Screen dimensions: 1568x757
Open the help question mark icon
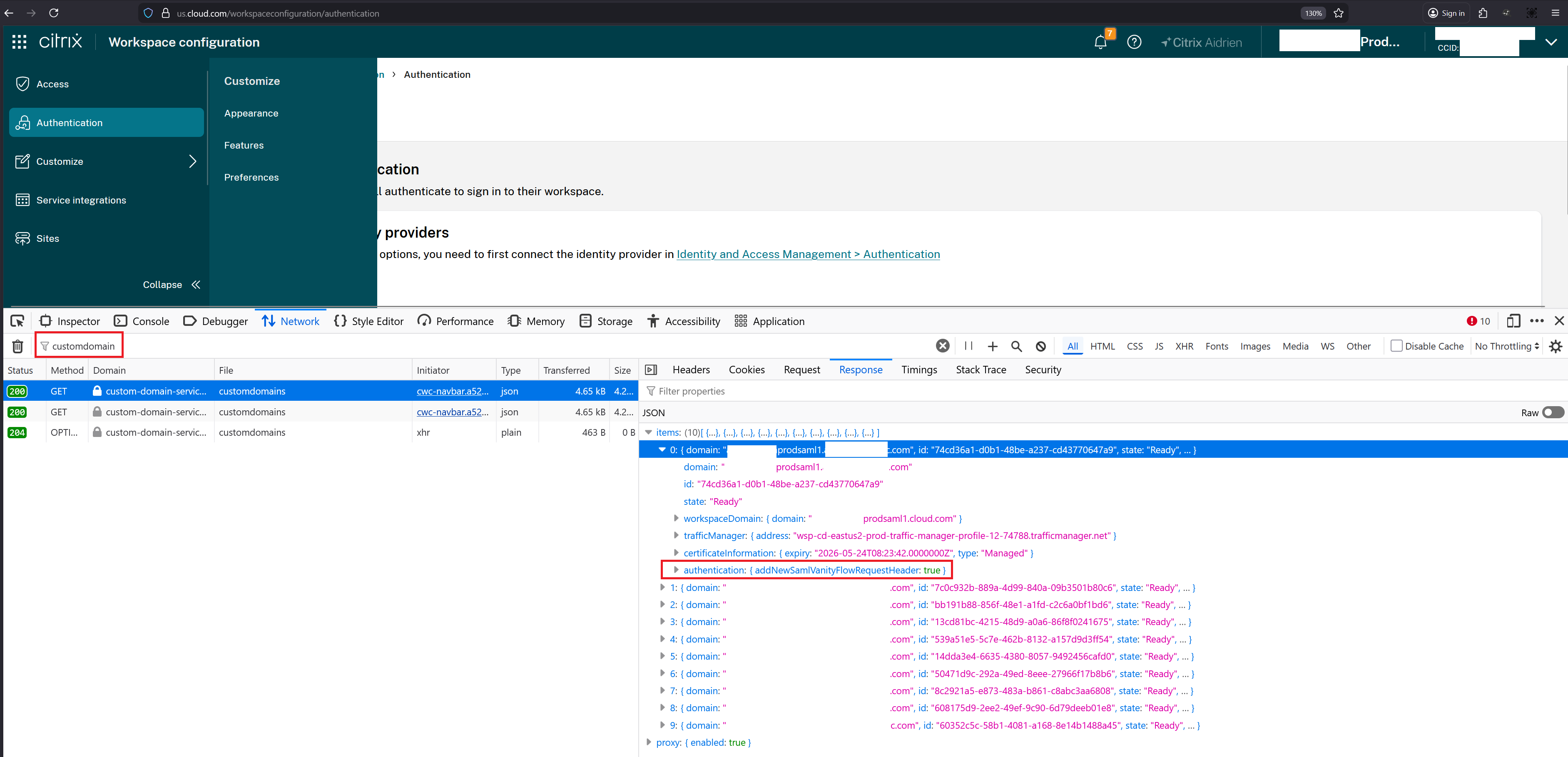1134,42
